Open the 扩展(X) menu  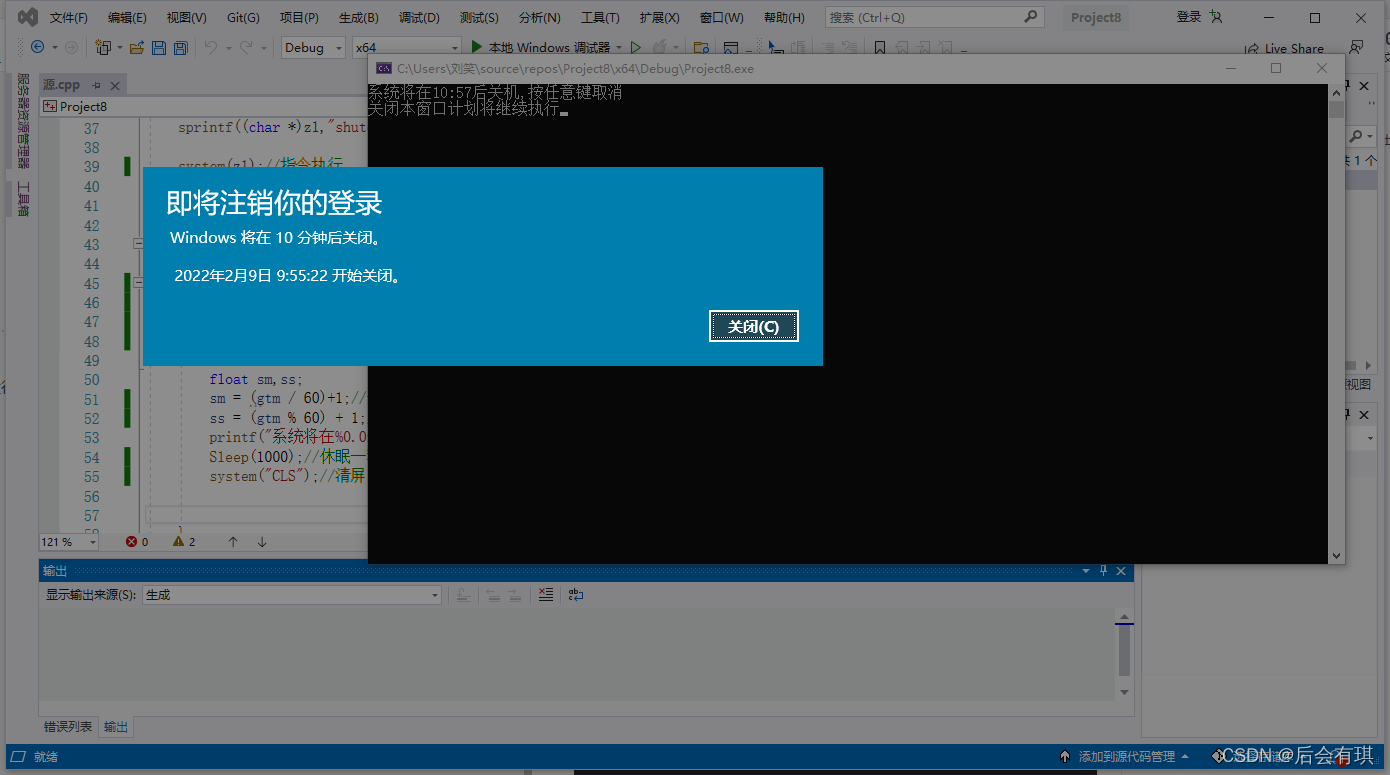(x=660, y=18)
